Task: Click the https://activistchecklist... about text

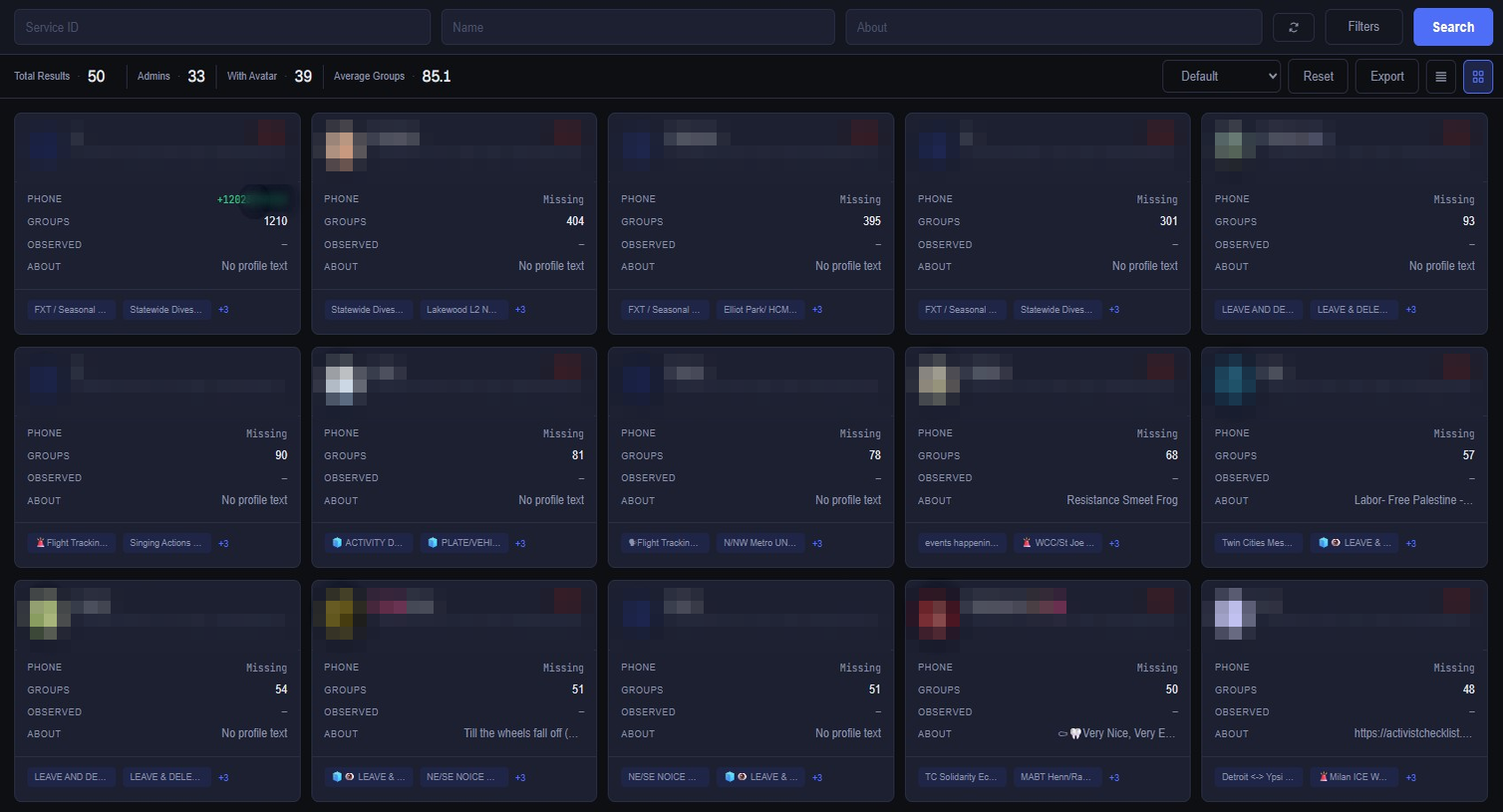Action: coord(1413,733)
